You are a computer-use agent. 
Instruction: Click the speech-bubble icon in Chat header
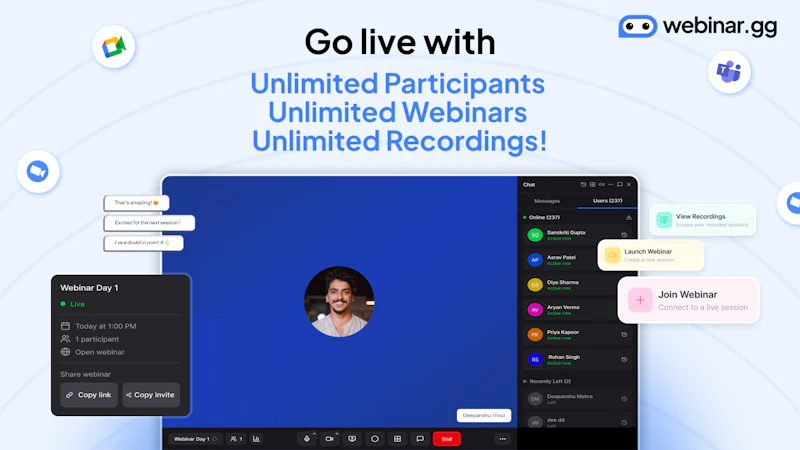click(x=620, y=185)
